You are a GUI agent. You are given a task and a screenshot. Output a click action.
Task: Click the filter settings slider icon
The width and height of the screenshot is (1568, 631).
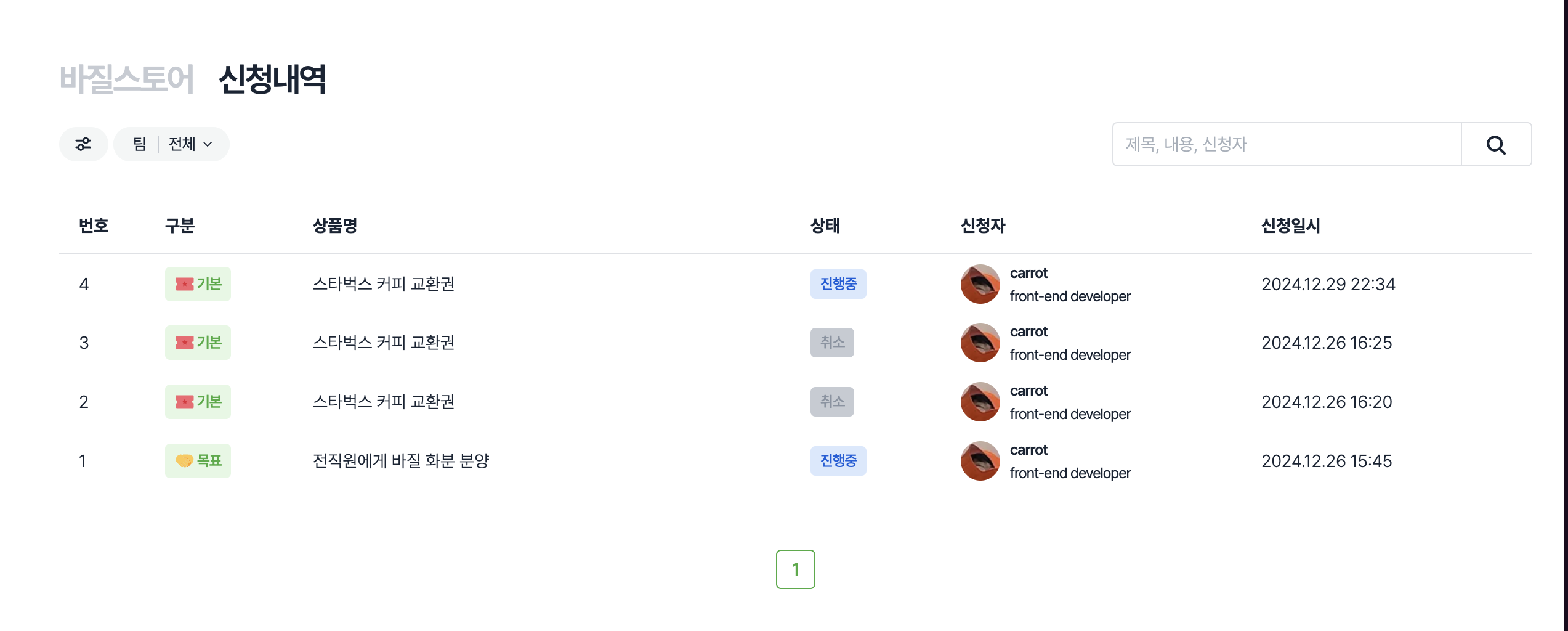tap(83, 144)
